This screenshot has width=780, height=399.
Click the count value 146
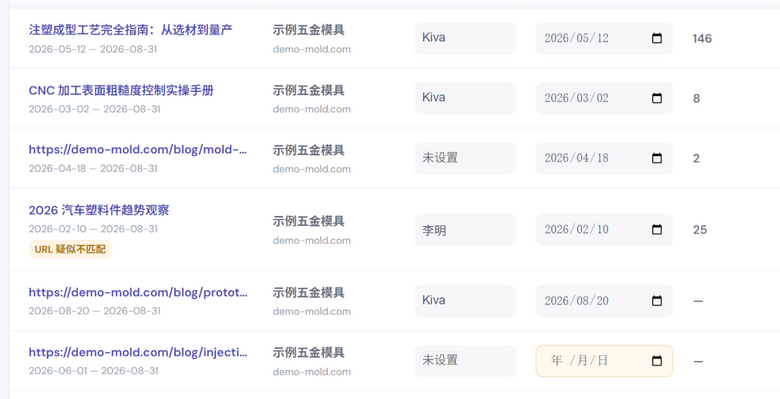coord(702,38)
